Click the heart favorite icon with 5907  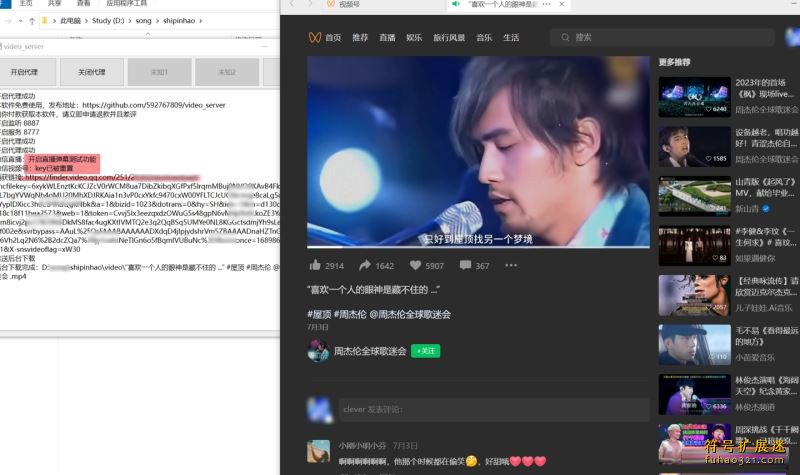click(415, 265)
